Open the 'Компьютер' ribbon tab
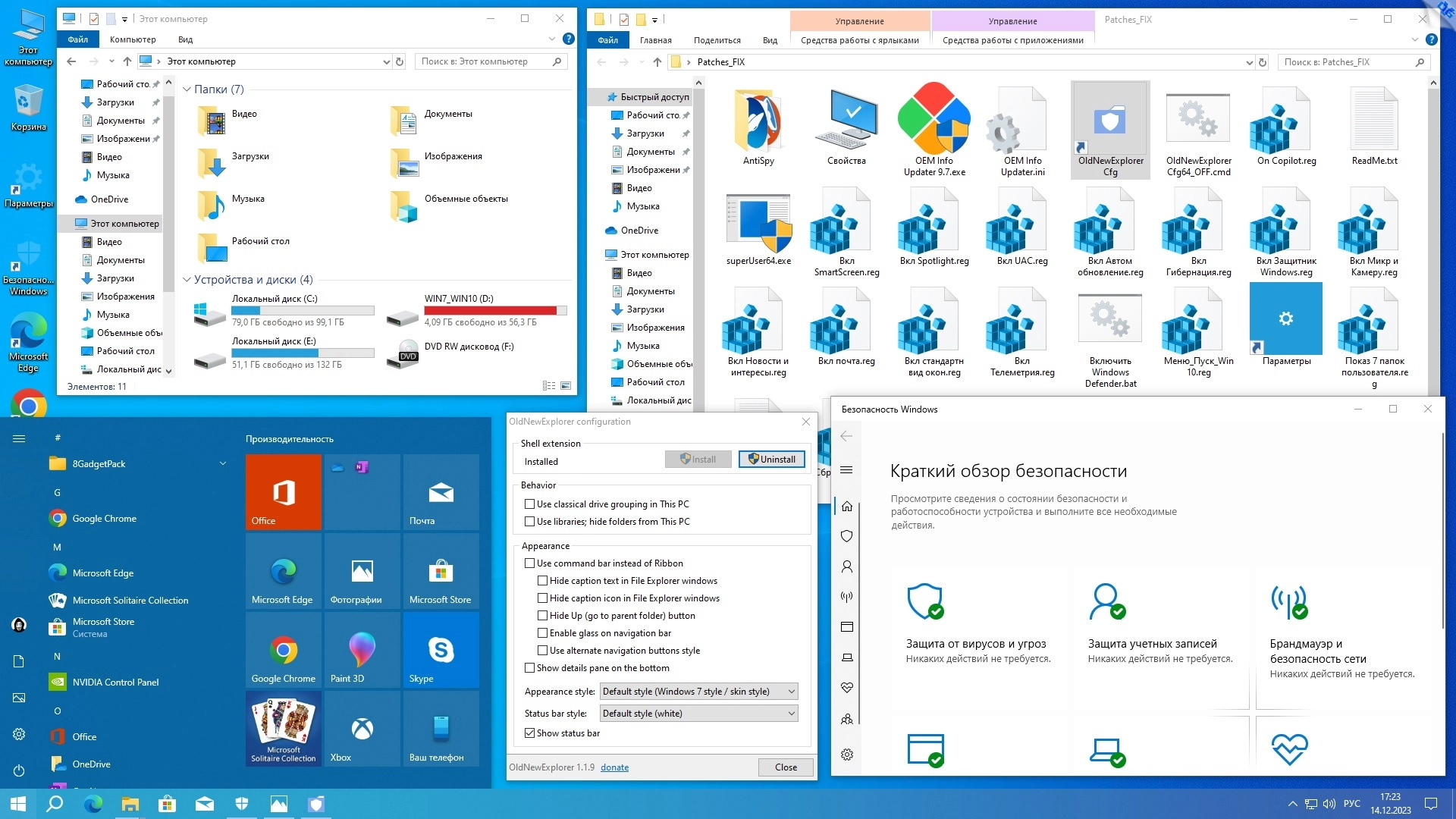The image size is (1456, 819). pyautogui.click(x=133, y=39)
